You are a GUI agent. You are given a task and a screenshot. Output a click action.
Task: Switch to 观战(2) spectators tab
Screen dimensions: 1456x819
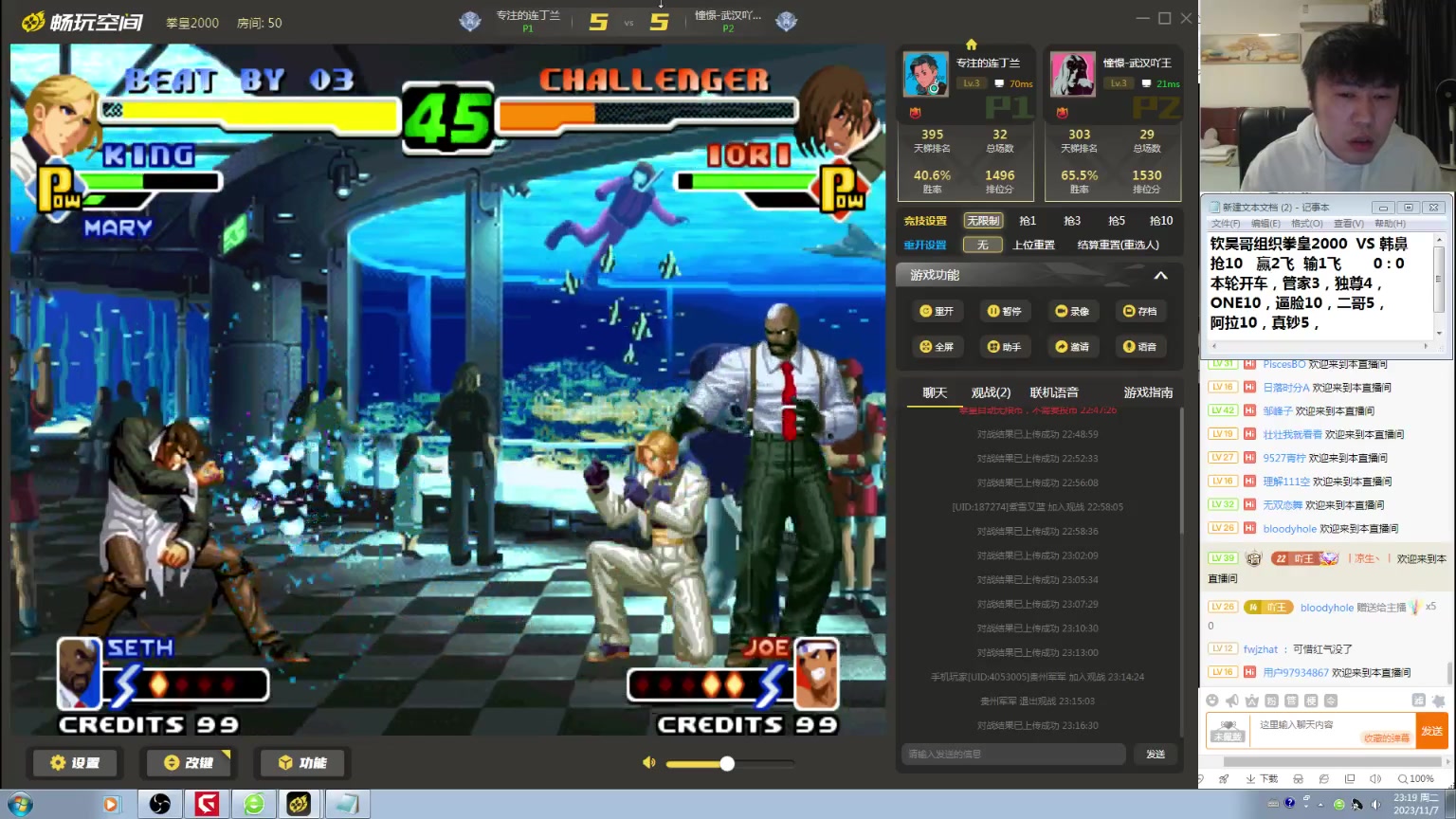991,392
